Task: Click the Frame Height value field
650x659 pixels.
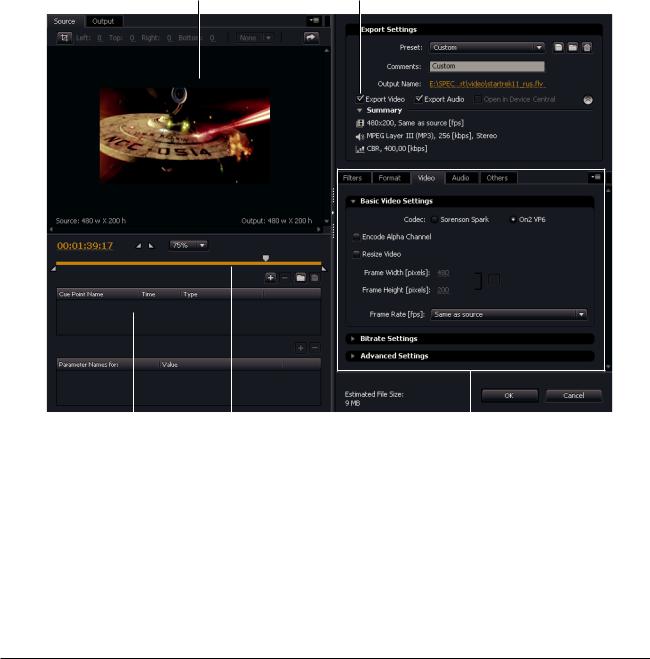Action: pos(443,290)
